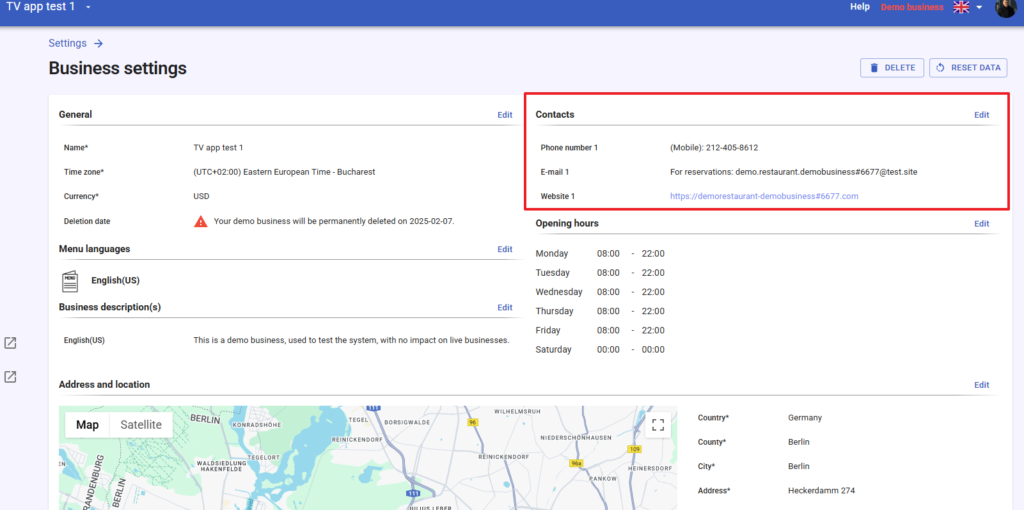This screenshot has height=510, width=1024.
Task: Click the map of Berlin
Action: tap(368, 458)
